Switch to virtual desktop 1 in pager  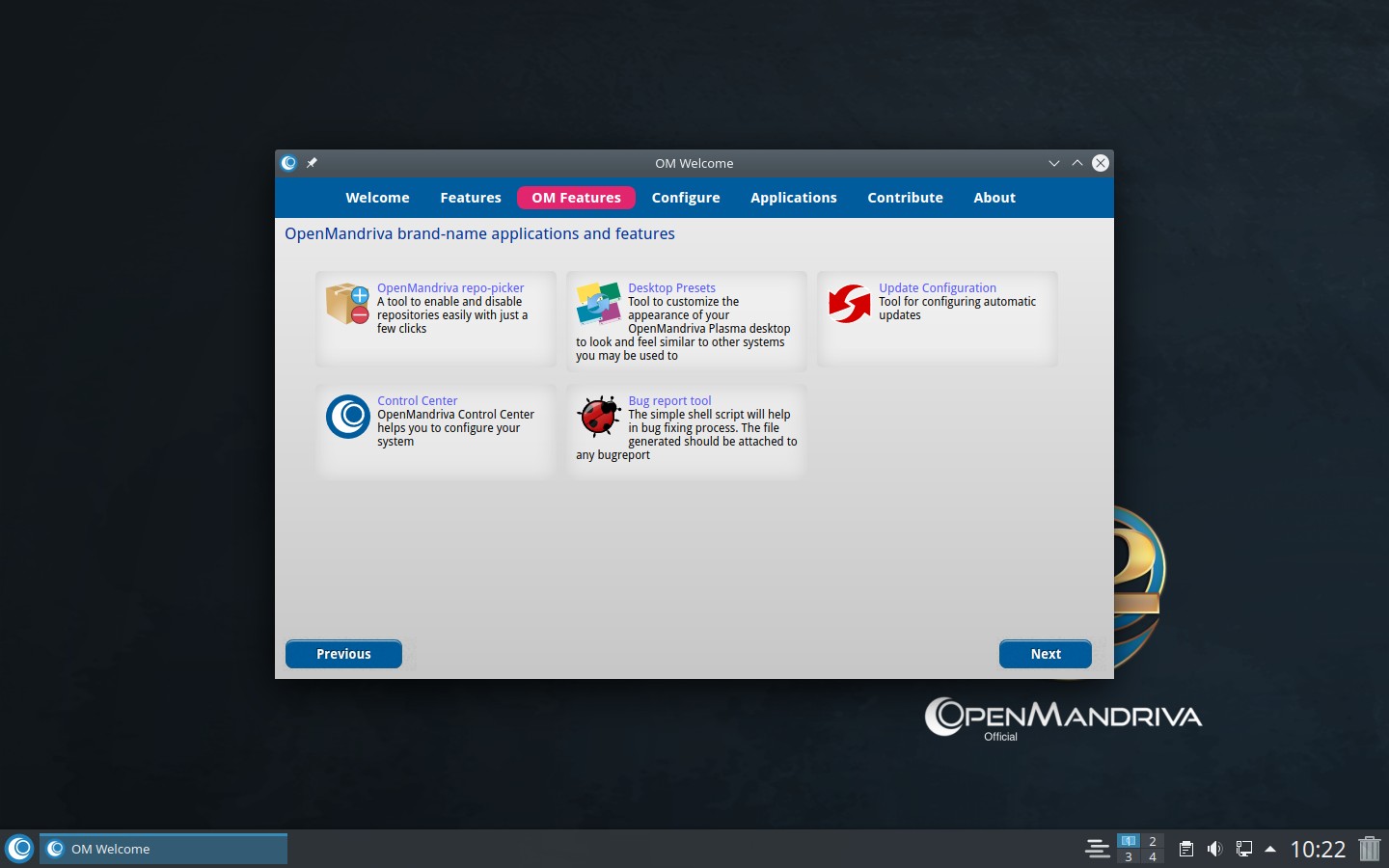click(x=1129, y=841)
